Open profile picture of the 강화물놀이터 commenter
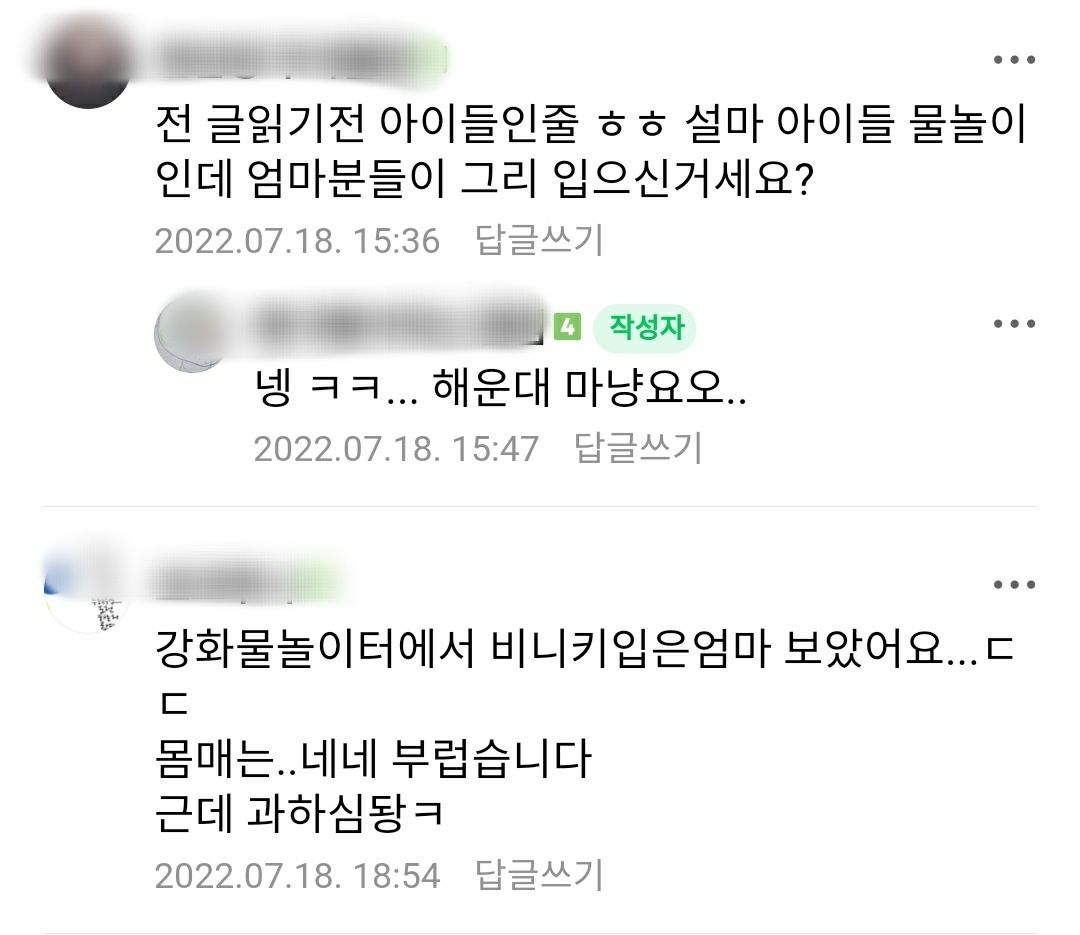Image resolution: width=1080 pixels, height=935 pixels. (83, 593)
